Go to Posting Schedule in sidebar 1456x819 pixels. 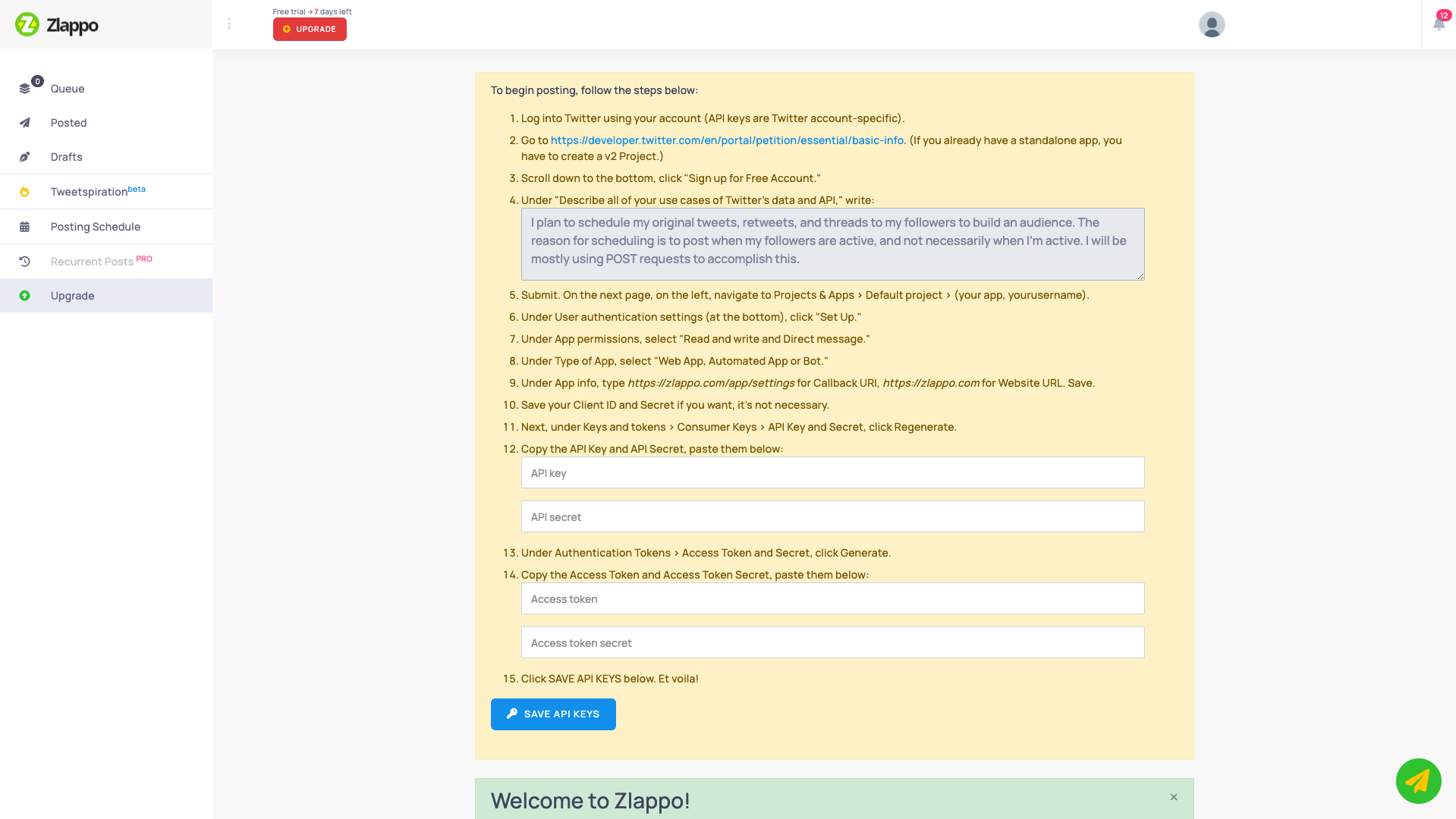96,227
